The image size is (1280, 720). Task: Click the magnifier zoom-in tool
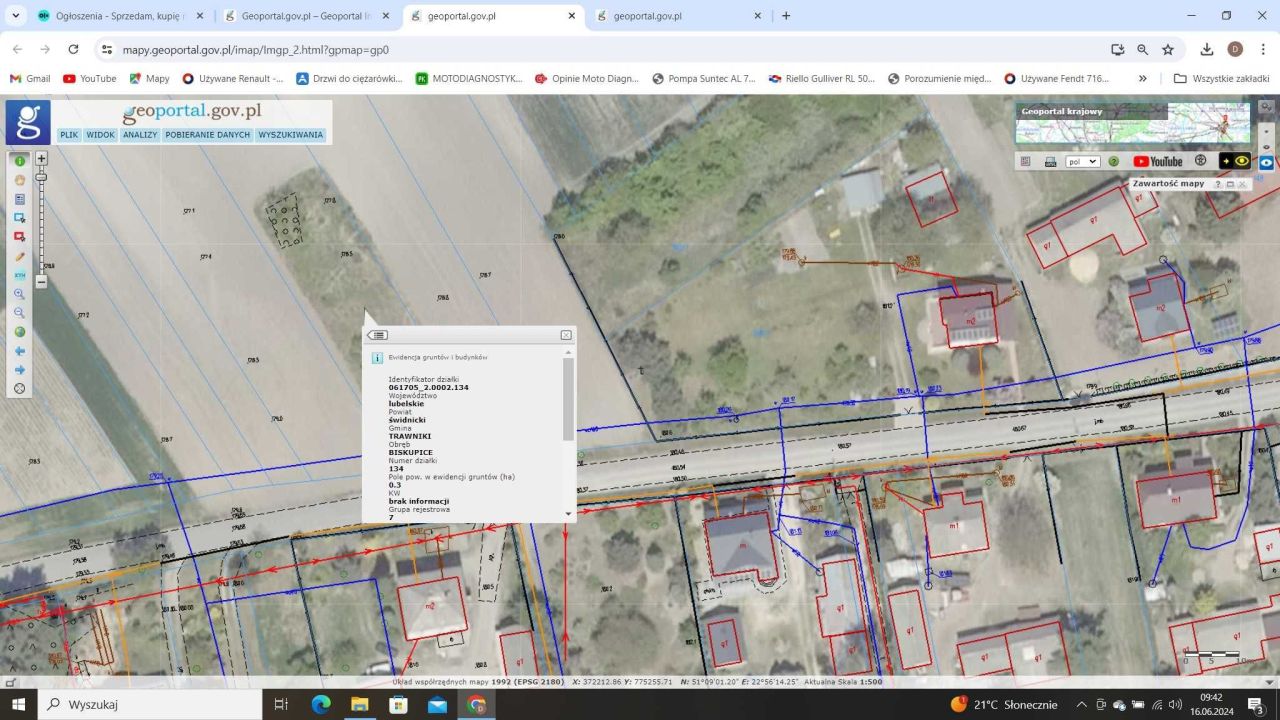click(x=19, y=294)
